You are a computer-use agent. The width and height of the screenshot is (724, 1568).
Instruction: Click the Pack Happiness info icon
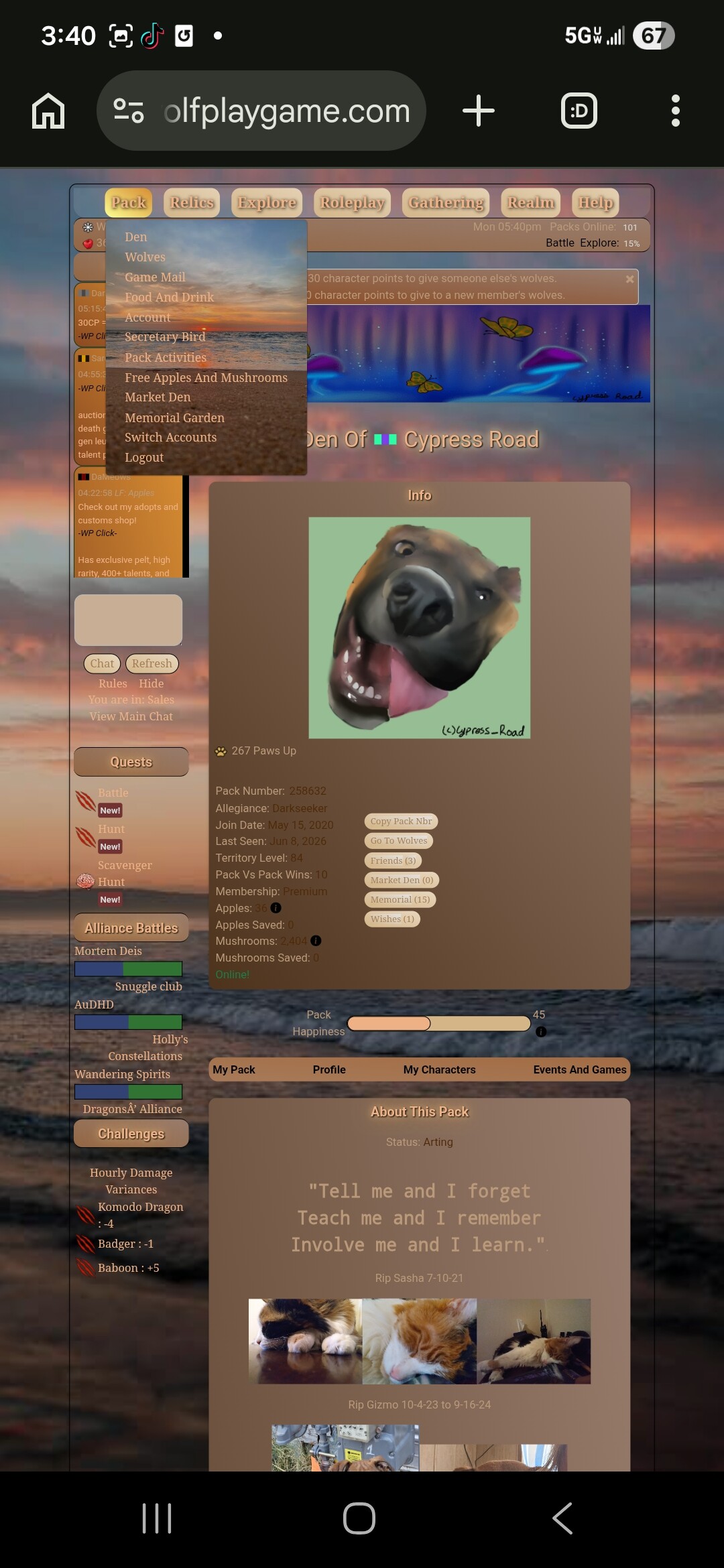pos(541,1032)
